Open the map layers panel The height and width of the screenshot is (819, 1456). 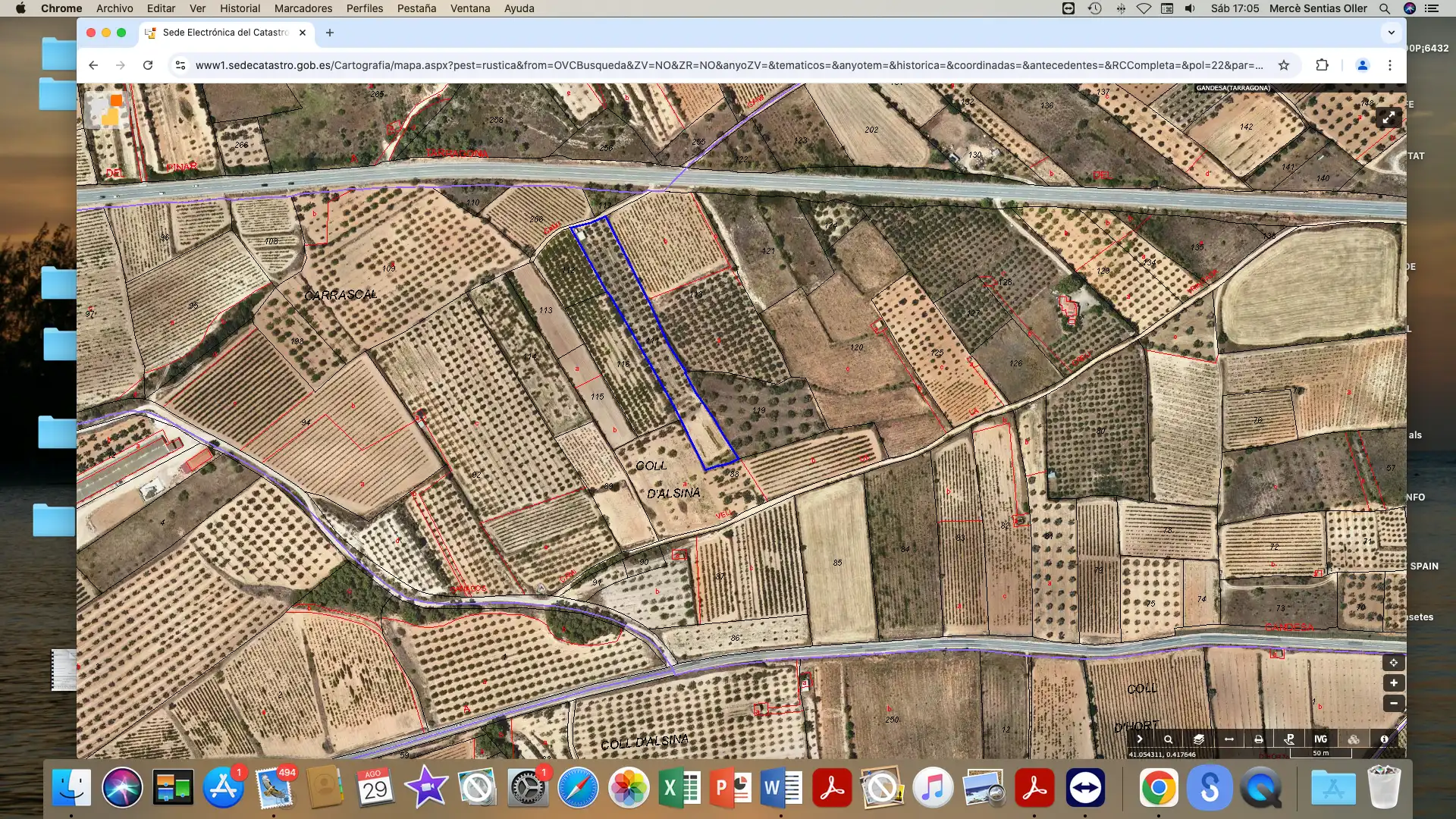point(1199,739)
